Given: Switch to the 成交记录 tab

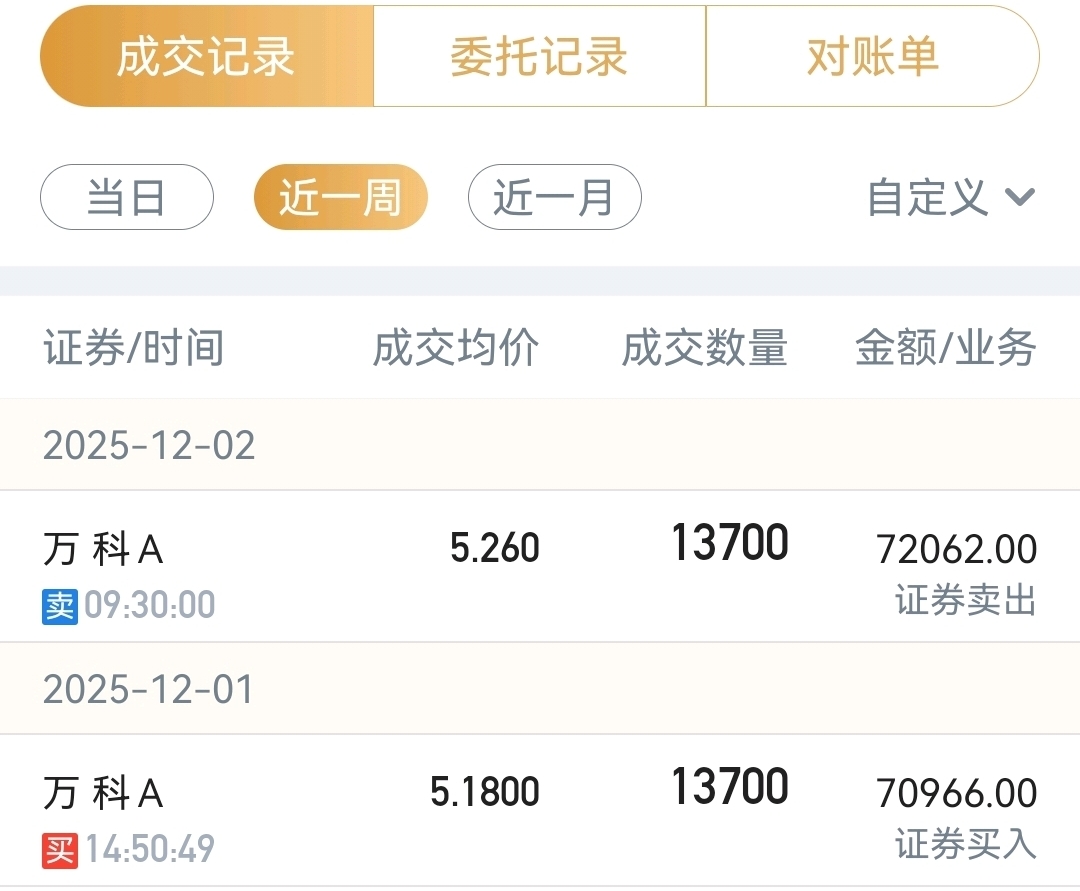Looking at the screenshot, I should pos(206,57).
